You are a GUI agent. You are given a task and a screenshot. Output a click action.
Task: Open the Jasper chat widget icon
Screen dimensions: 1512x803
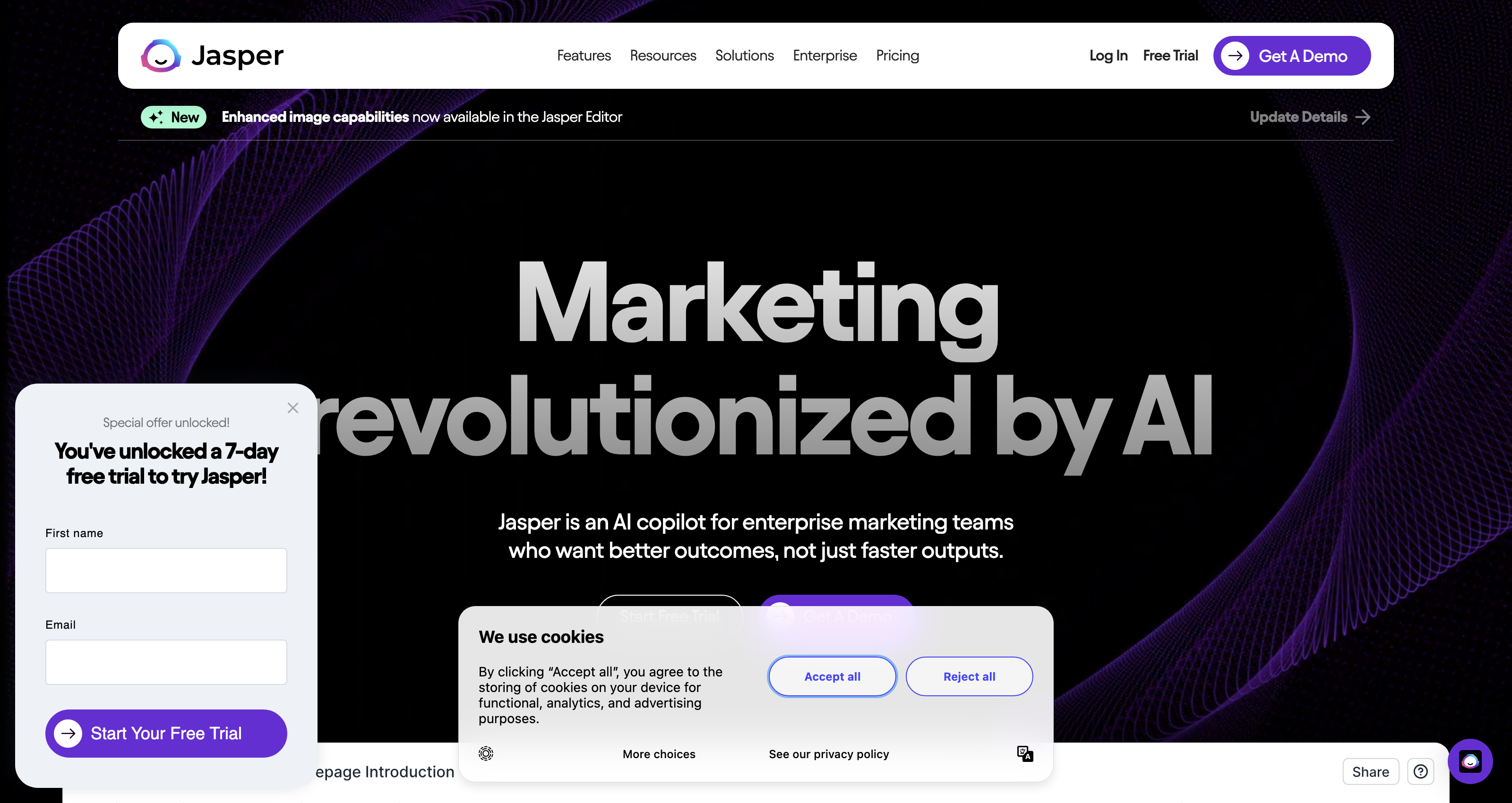(x=1470, y=761)
